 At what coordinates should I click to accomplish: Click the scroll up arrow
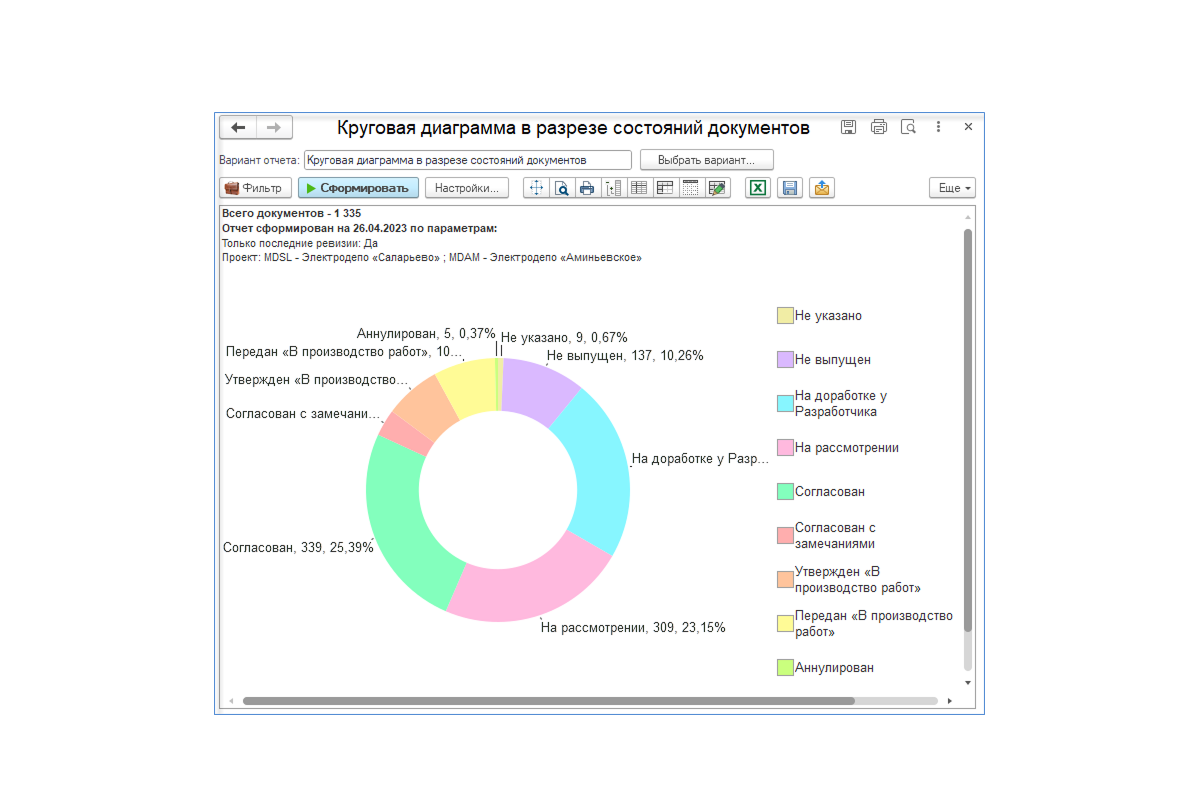[x=967, y=216]
